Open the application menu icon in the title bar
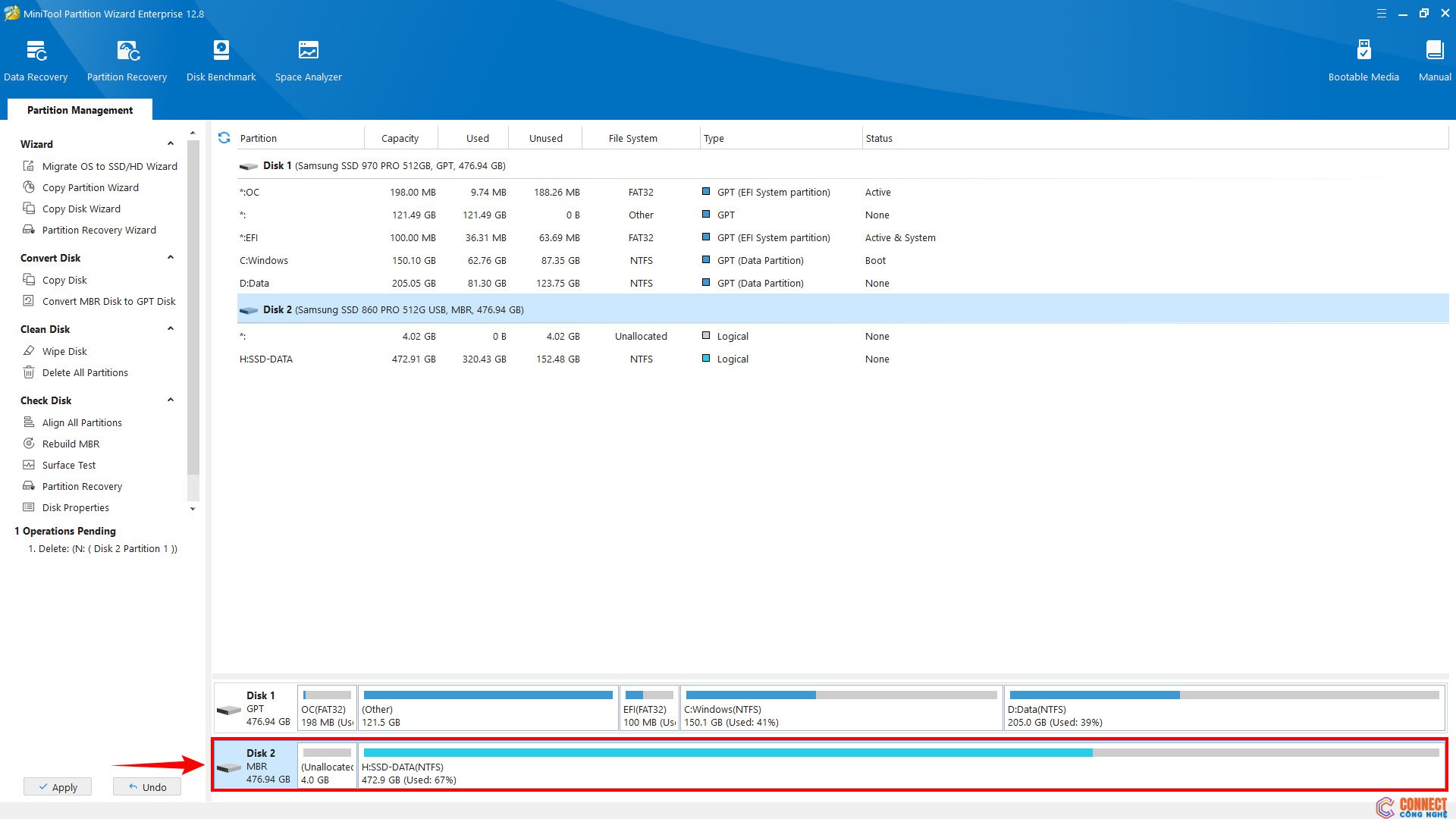This screenshot has height=819, width=1456. 1382,14
